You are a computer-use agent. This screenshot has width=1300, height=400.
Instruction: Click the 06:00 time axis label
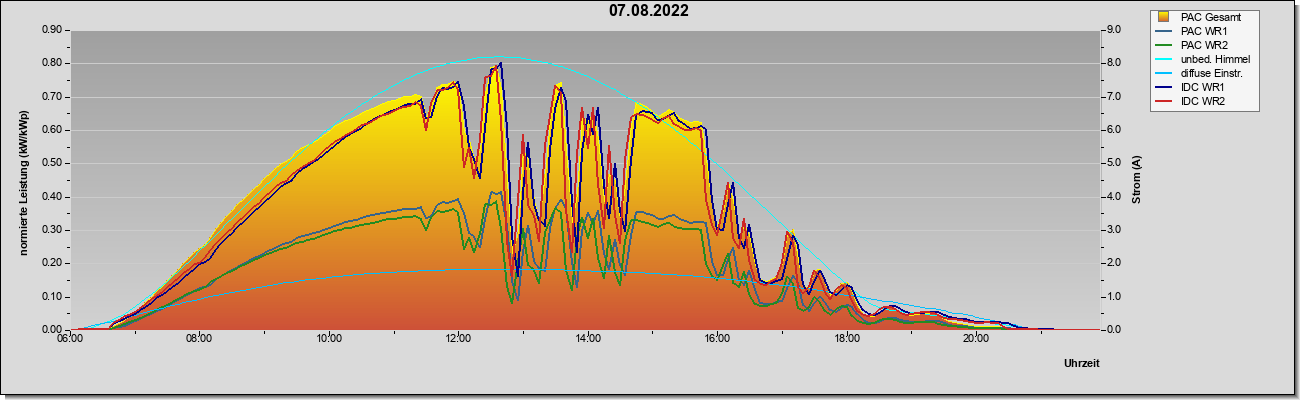click(x=70, y=340)
